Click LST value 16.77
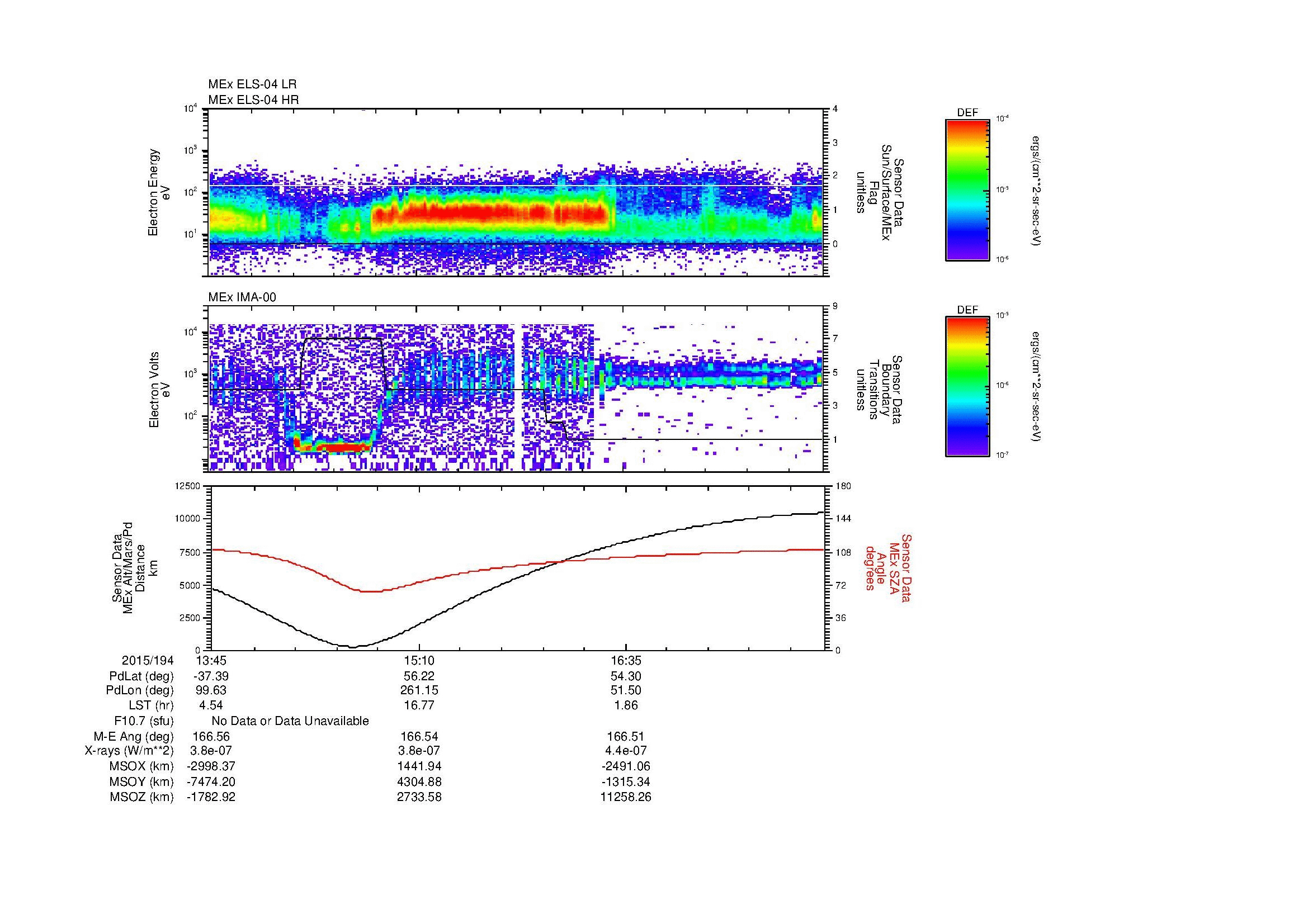The height and width of the screenshot is (924, 1308). [419, 705]
